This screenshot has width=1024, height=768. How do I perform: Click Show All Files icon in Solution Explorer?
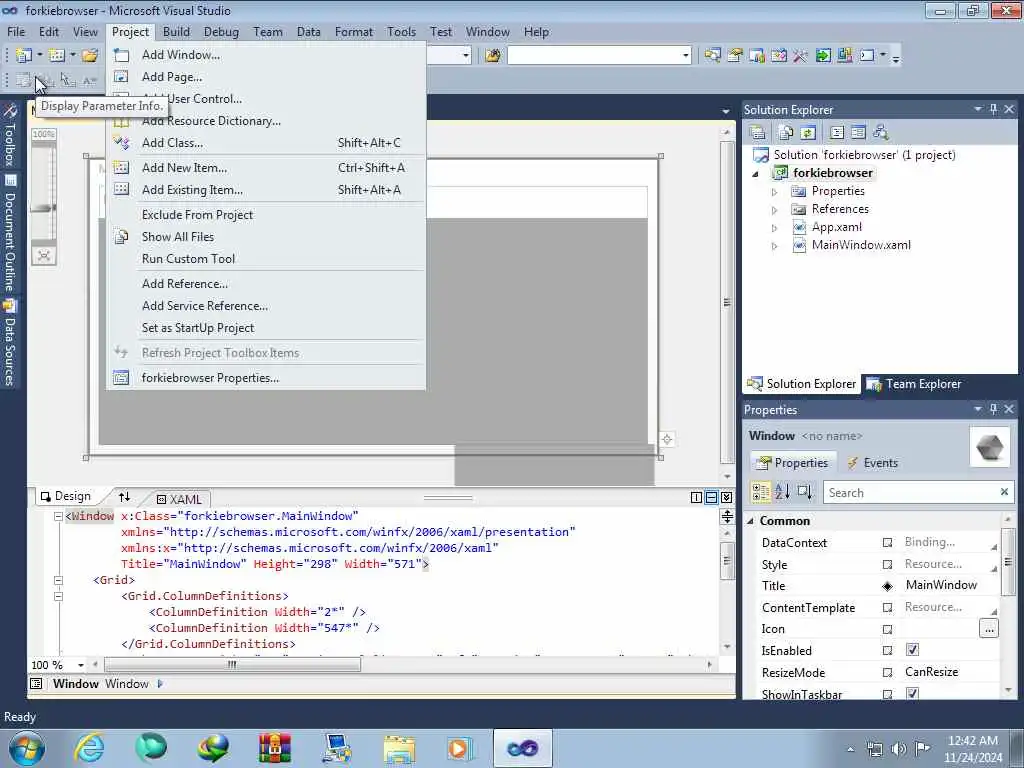click(x=786, y=133)
